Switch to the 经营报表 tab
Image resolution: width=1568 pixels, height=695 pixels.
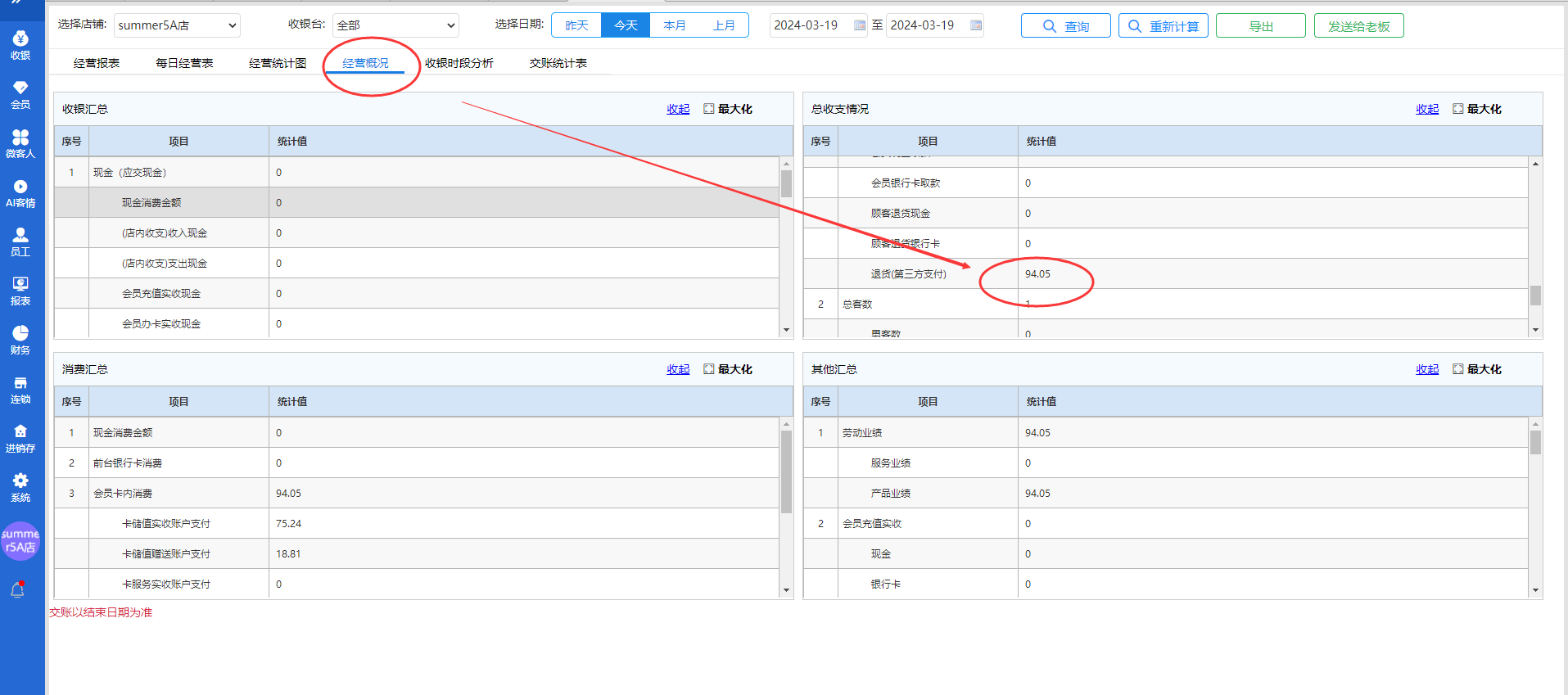(97, 63)
